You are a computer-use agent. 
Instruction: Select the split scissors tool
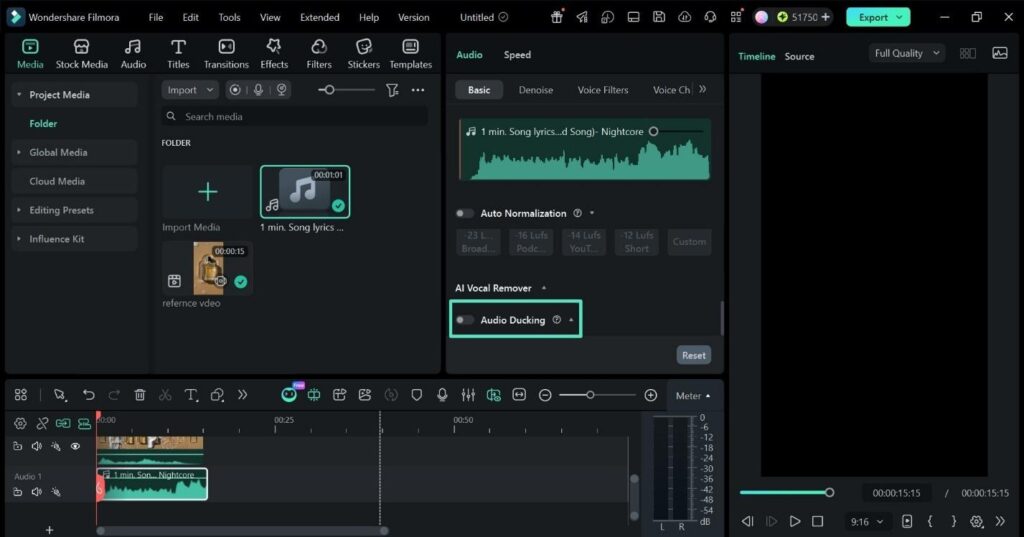[x=165, y=395]
